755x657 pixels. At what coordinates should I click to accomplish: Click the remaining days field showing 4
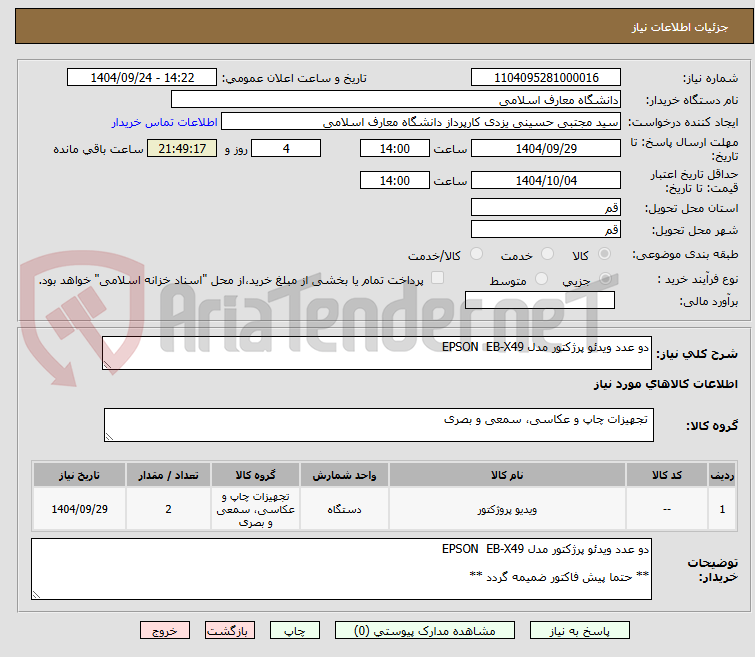[286, 148]
